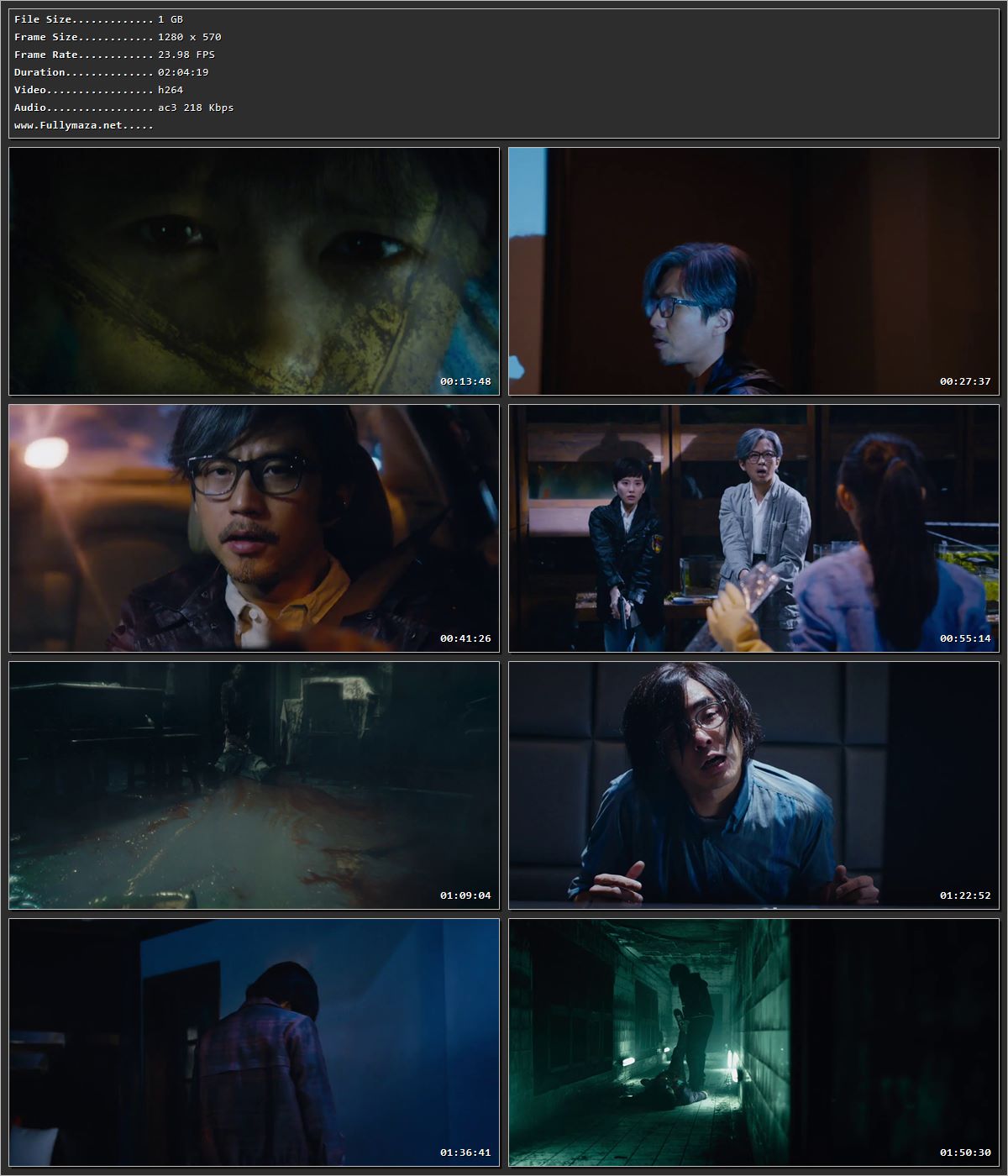Open the thumbnail at timestamp 00:27:37
The height and width of the screenshot is (1176, 1008).
pyautogui.click(x=753, y=271)
